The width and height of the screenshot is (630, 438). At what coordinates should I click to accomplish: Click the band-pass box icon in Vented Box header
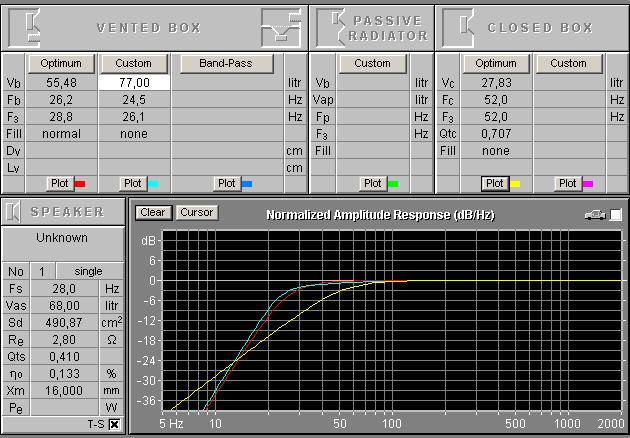[279, 27]
